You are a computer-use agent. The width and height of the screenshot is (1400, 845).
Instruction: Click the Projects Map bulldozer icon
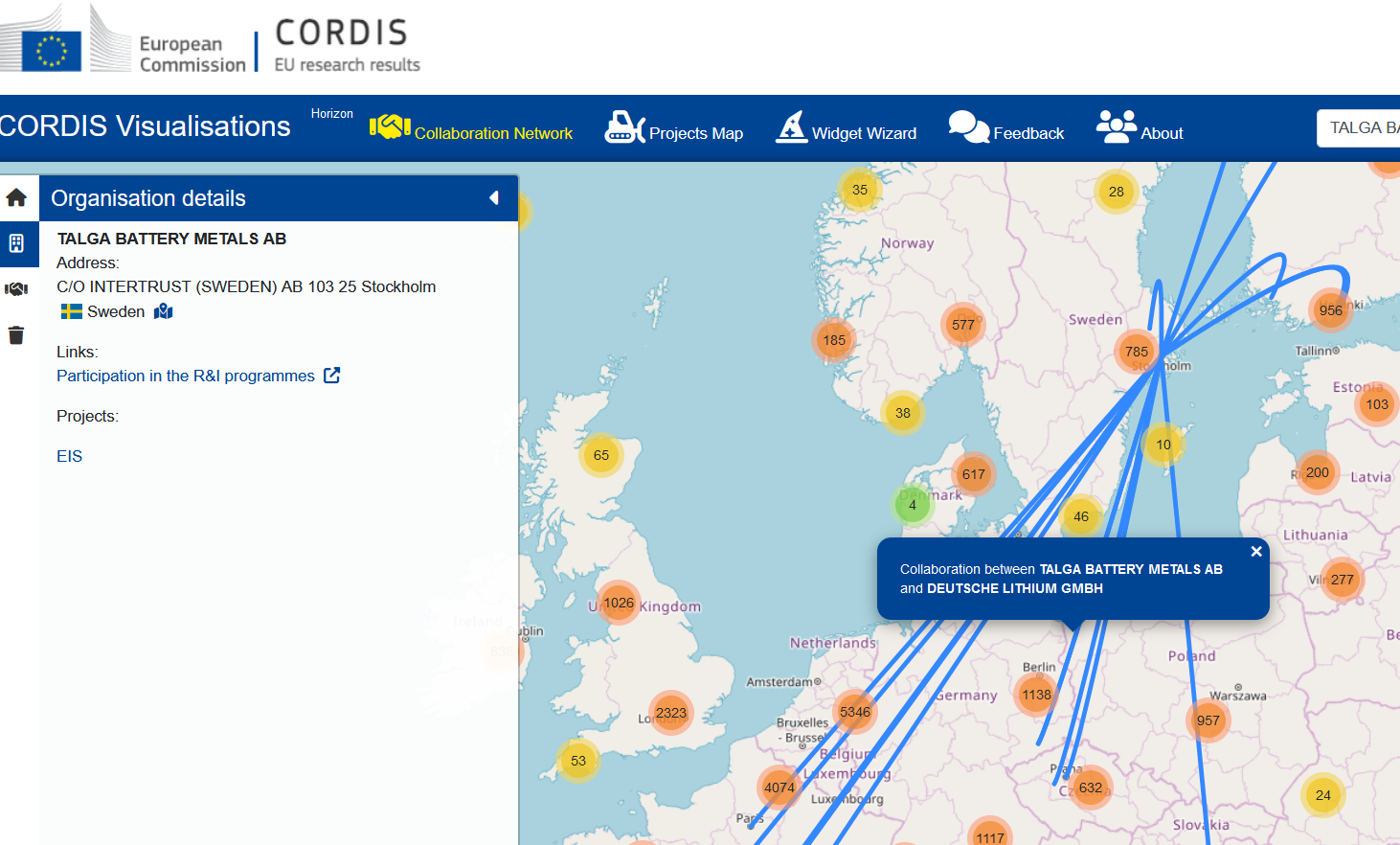click(624, 127)
